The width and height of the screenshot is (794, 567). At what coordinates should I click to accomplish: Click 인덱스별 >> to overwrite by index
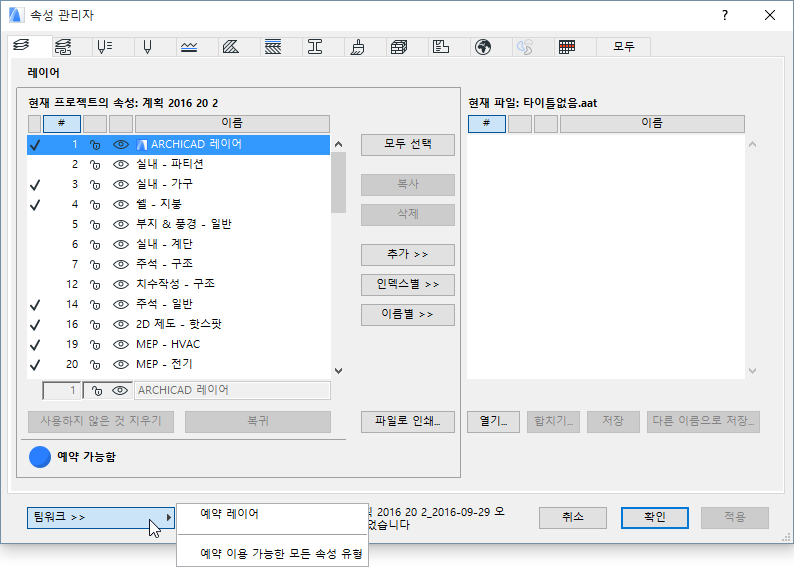[x=408, y=285]
